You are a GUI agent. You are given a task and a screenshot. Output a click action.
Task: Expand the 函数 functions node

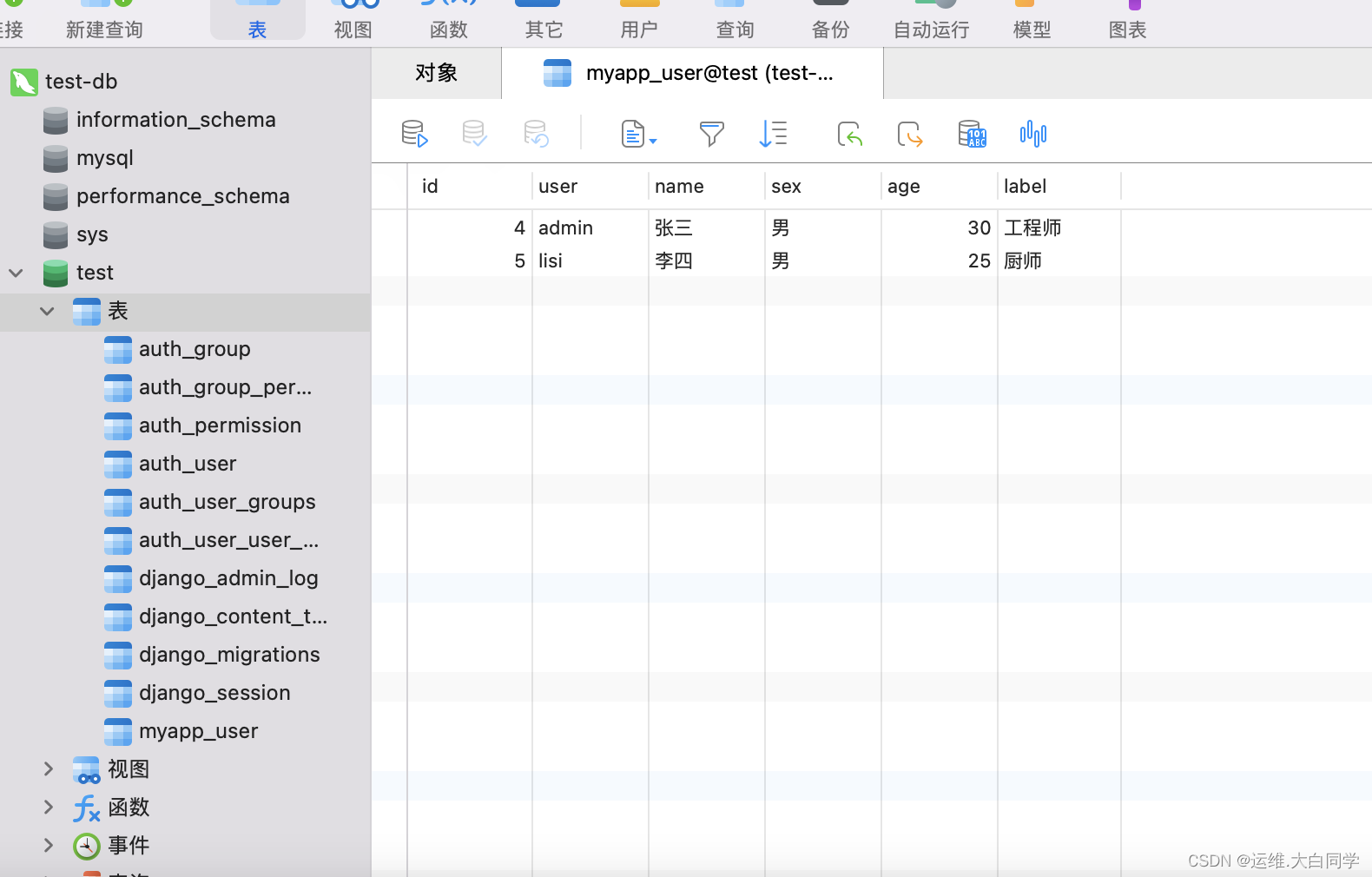(49, 808)
